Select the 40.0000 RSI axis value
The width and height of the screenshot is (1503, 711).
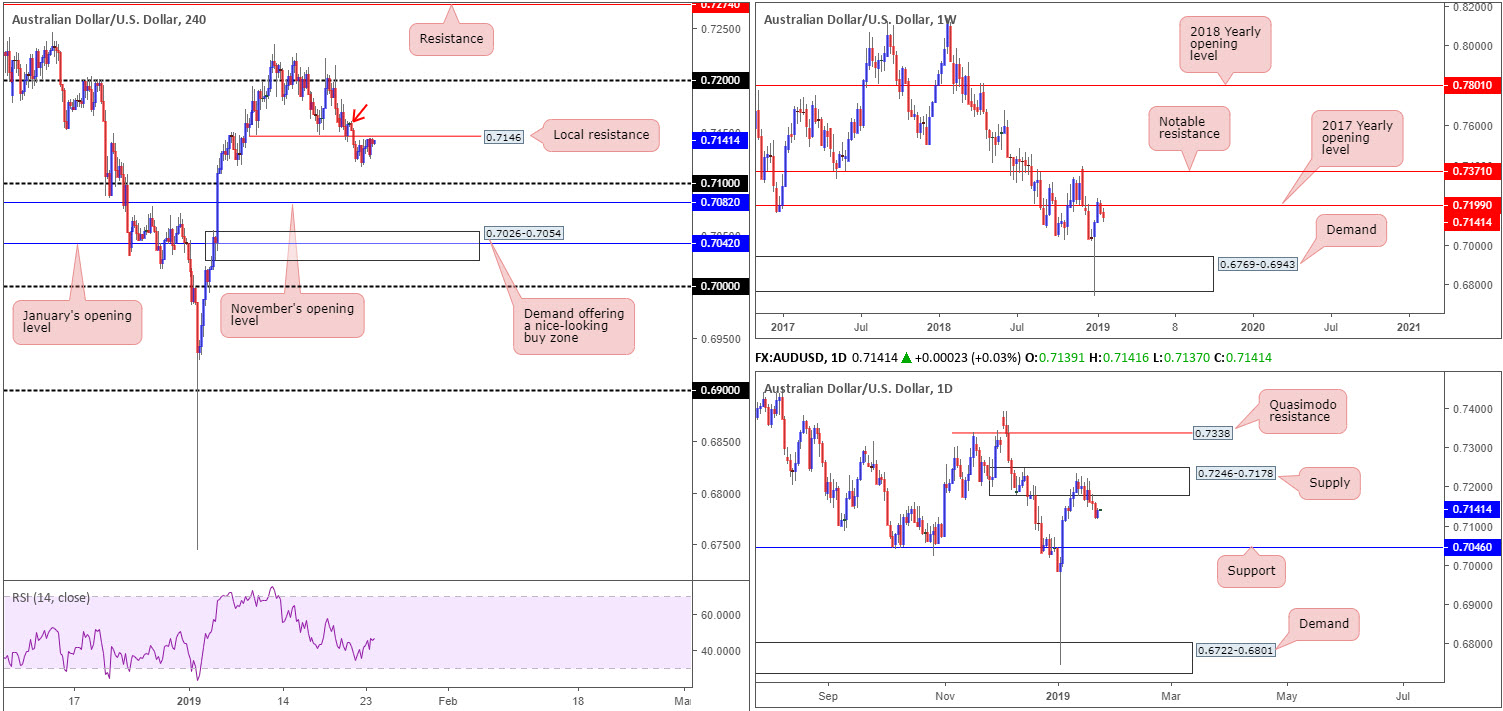point(720,651)
